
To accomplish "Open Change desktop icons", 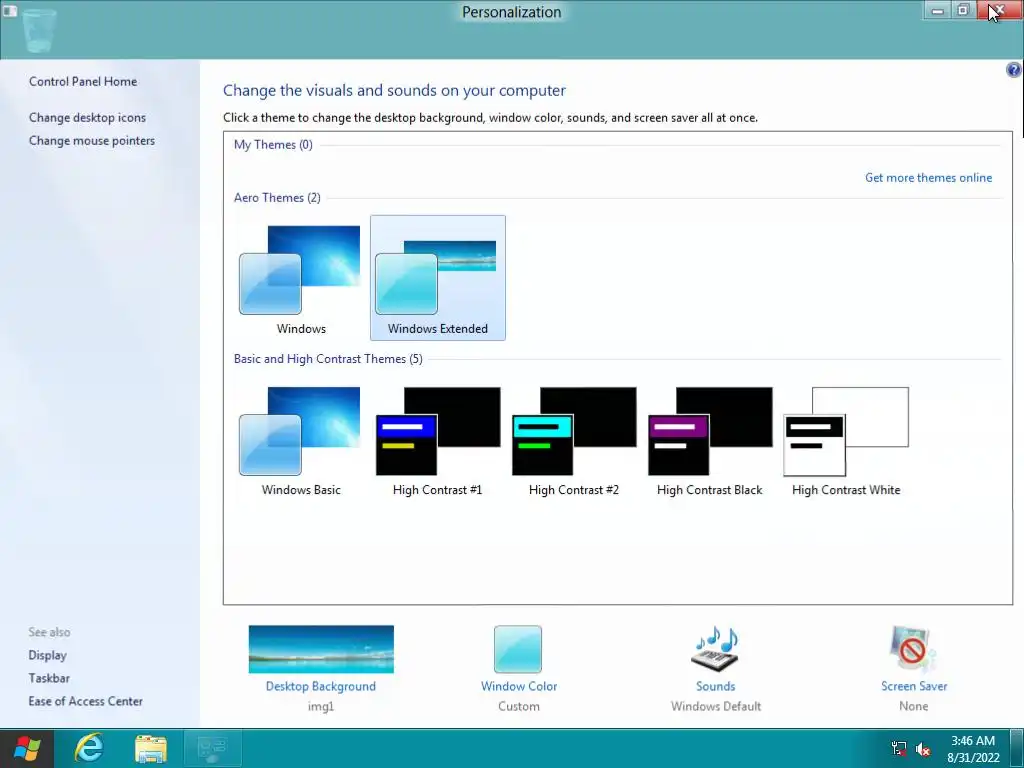I will pyautogui.click(x=87, y=118).
